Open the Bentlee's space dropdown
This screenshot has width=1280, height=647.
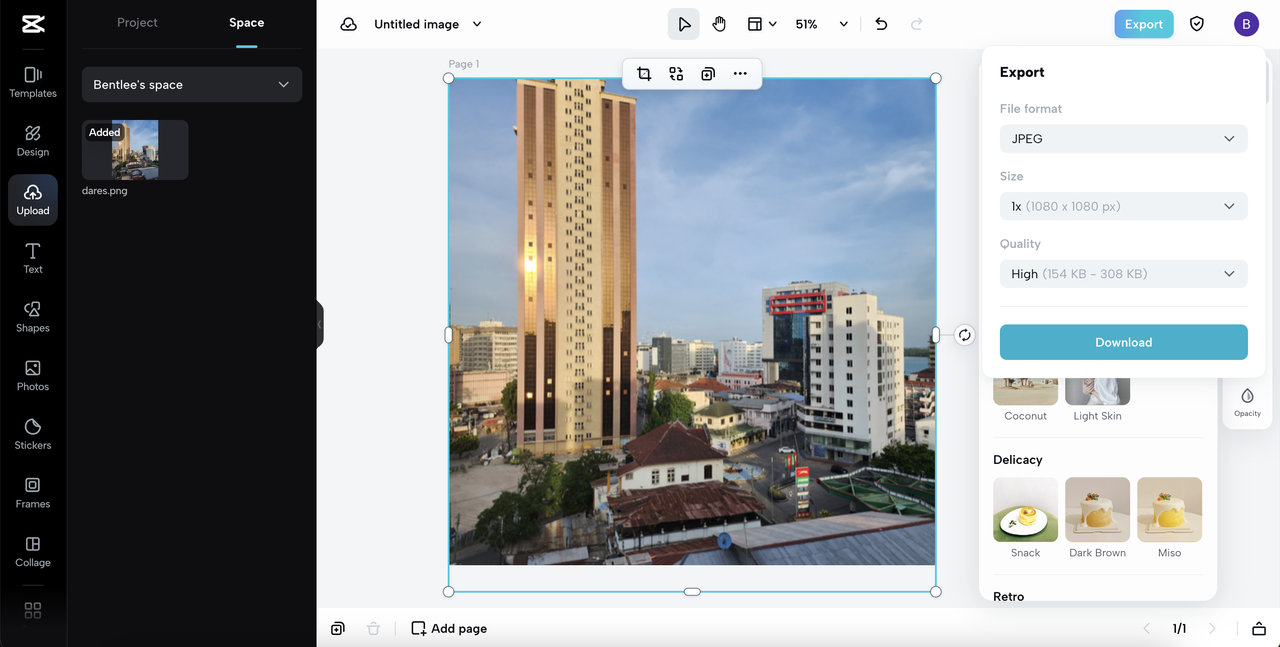[x=192, y=85]
